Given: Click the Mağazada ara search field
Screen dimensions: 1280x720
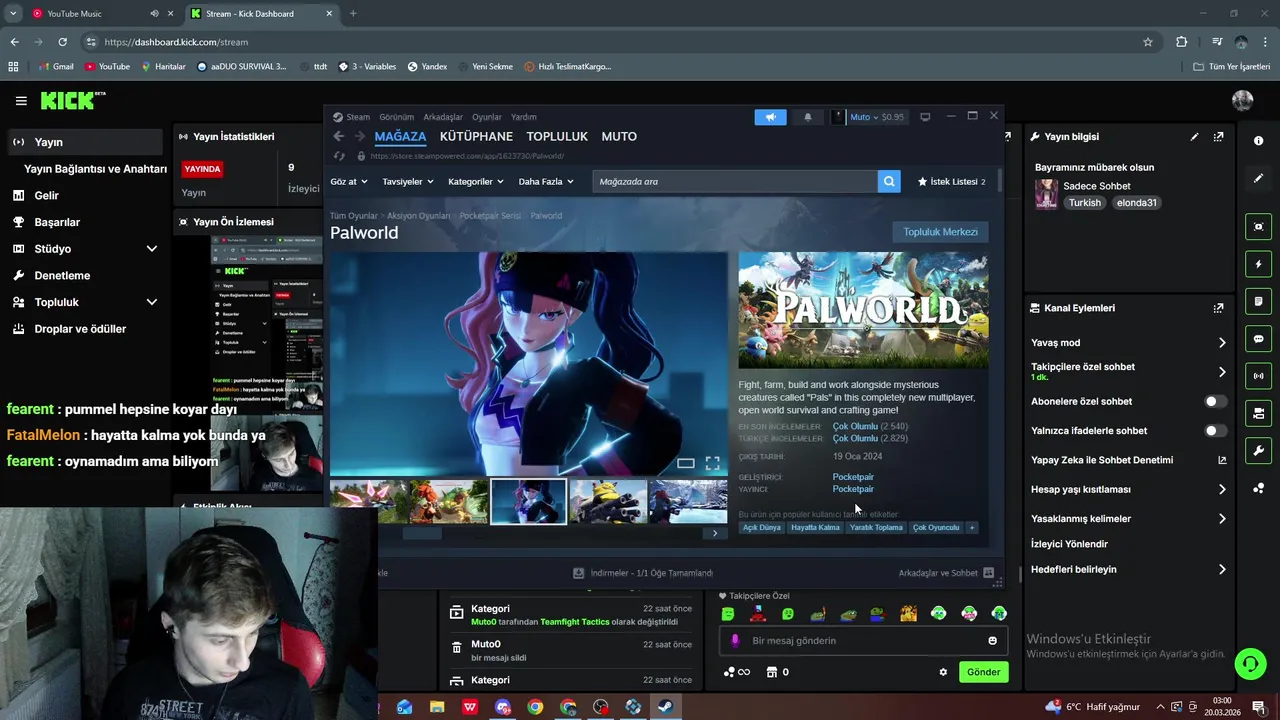Looking at the screenshot, I should coord(734,181).
